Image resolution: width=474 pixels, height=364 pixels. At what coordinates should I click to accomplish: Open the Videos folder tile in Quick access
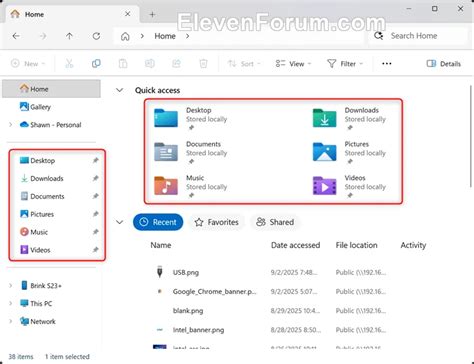349,186
